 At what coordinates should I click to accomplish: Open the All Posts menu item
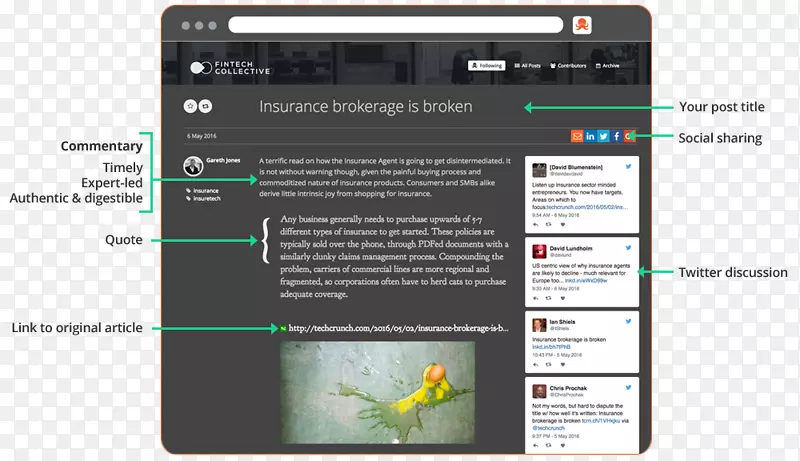pyautogui.click(x=528, y=66)
